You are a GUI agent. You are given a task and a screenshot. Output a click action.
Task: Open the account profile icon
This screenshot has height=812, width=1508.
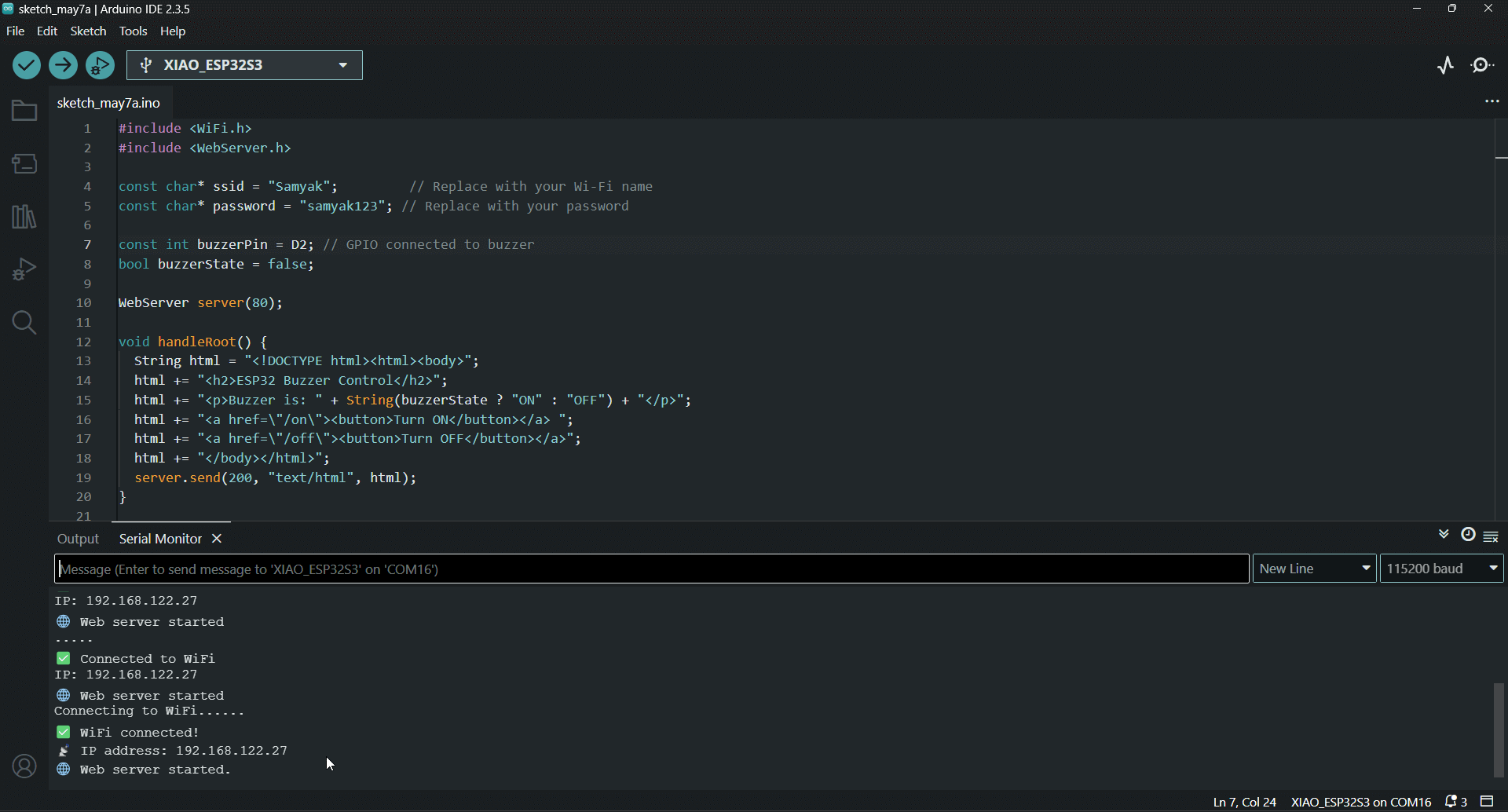24,766
